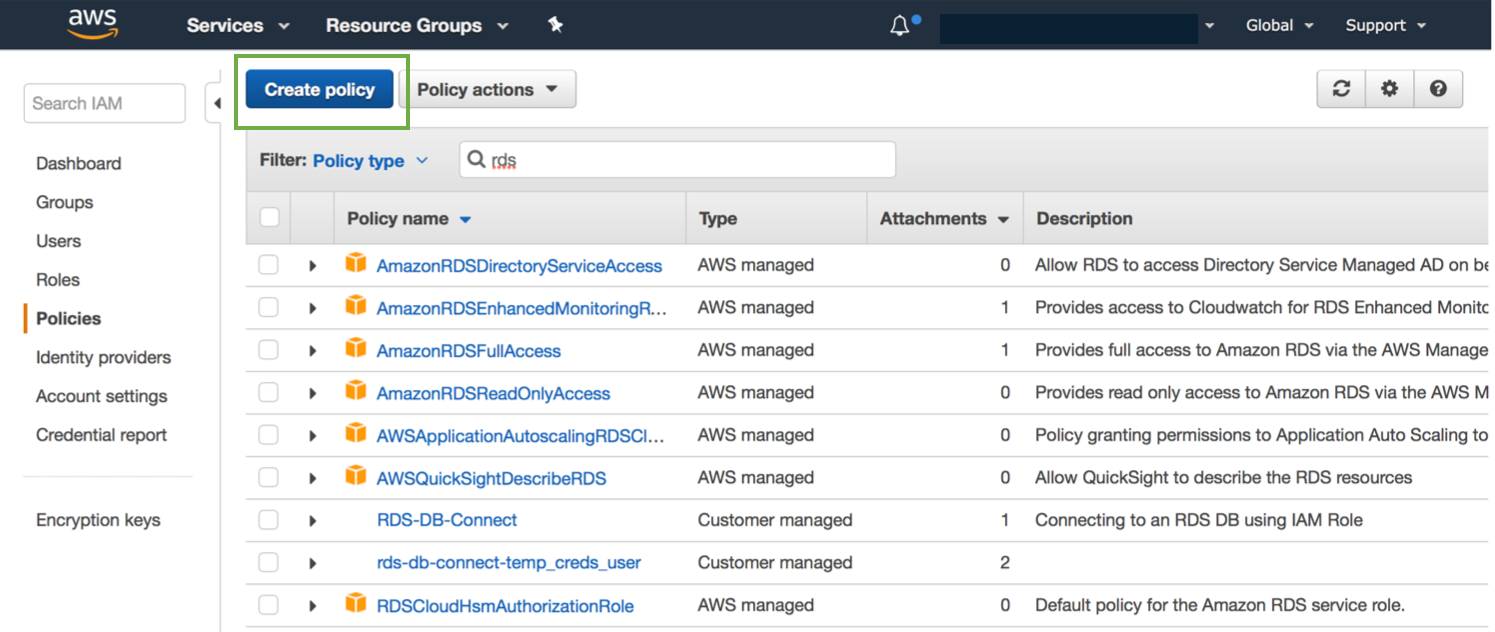Screen dimensions: 1495x632
Task: Open the pin shortcuts icon in header
Action: (556, 25)
